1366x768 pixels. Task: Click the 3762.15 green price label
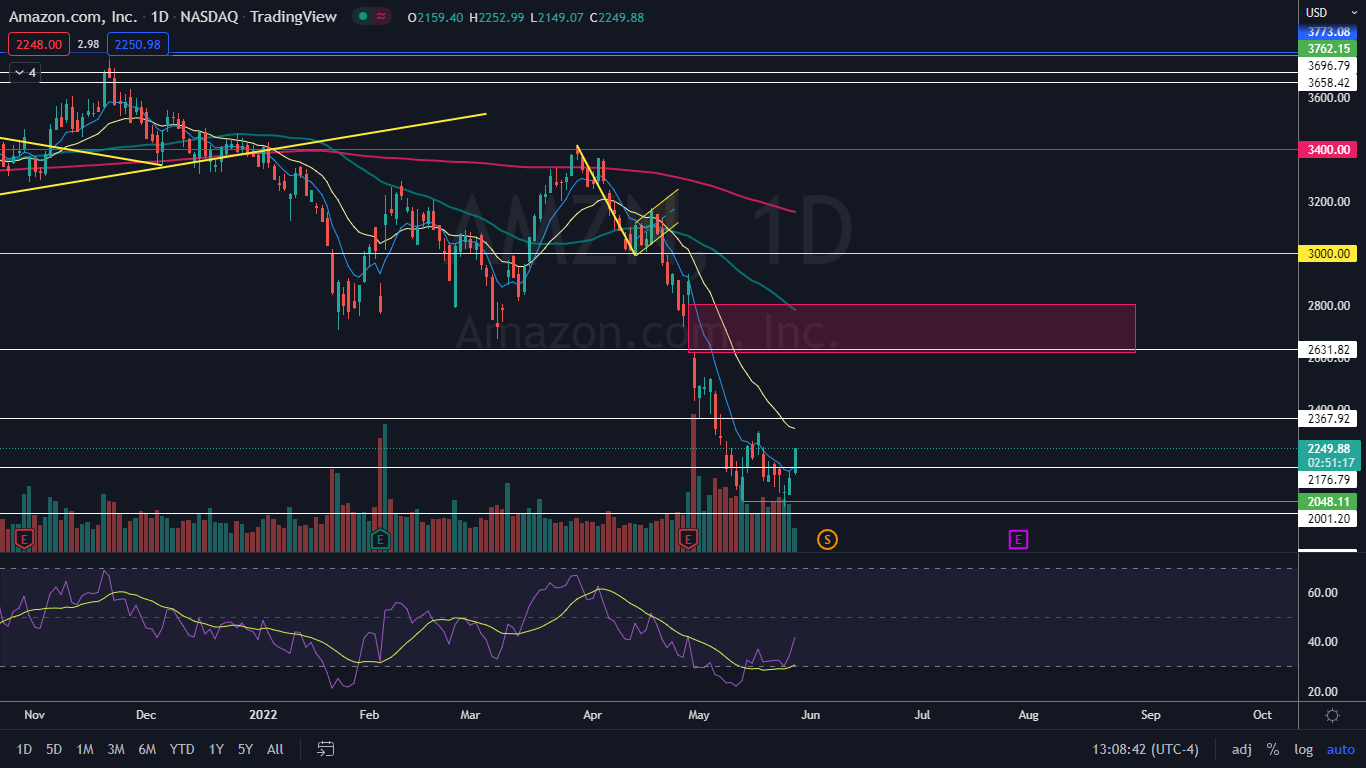pyautogui.click(x=1328, y=48)
